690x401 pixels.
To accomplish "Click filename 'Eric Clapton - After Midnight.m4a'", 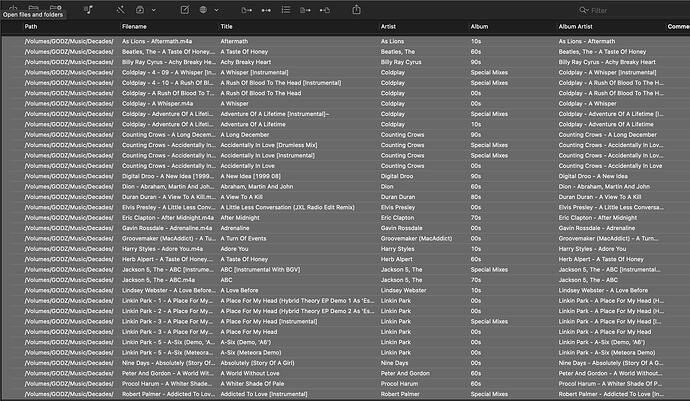I will (x=168, y=217).
